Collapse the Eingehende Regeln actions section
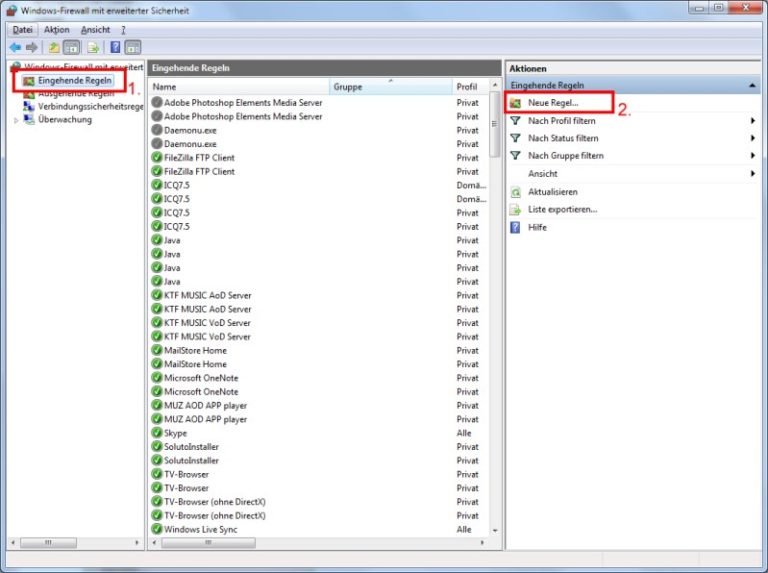 (751, 86)
